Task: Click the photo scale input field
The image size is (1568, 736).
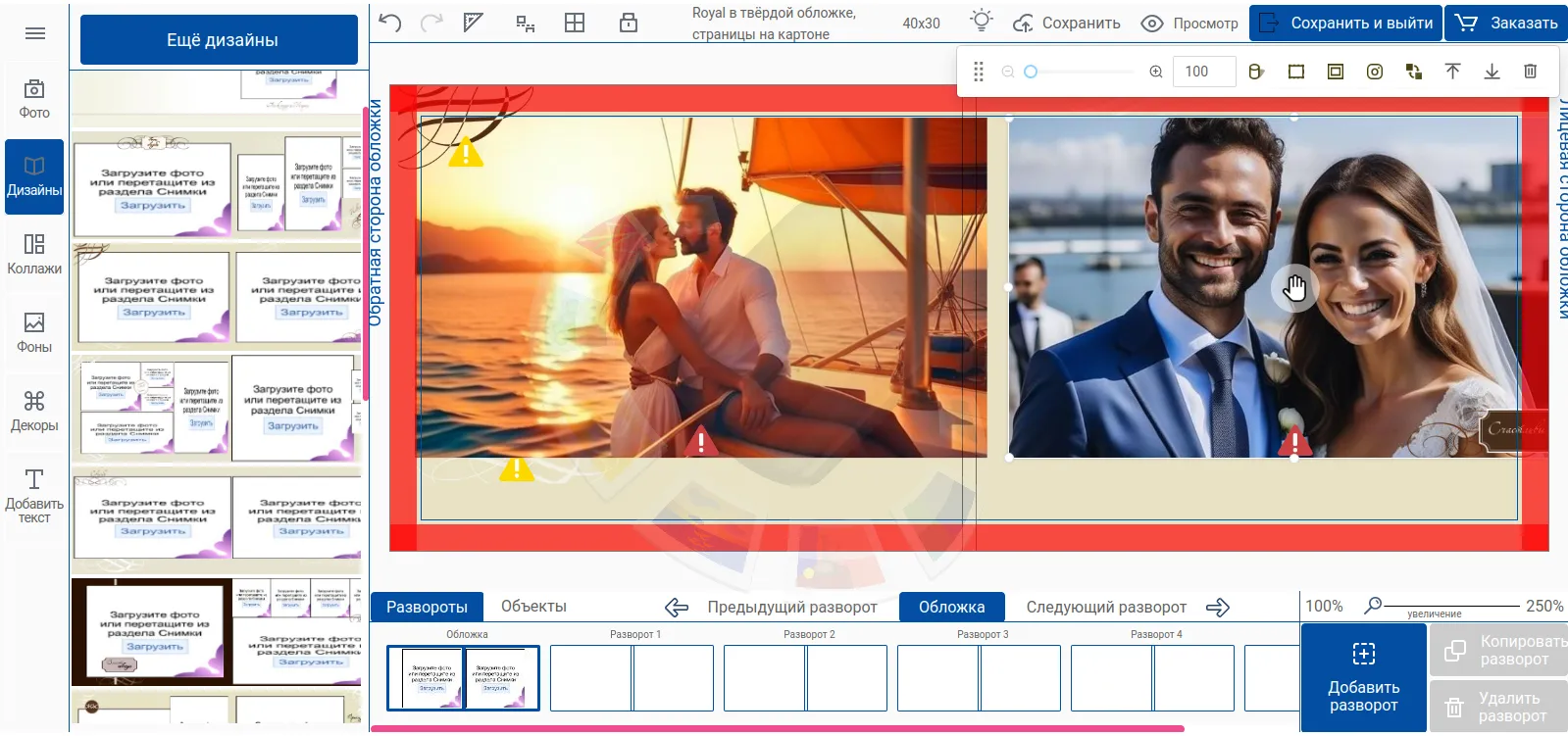Action: (1203, 72)
